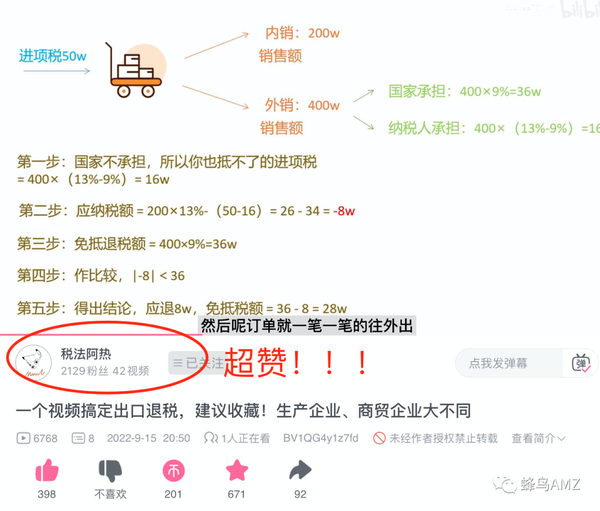Screen dimensions: 600x511
Task: Click the 1人正在看 viewers indicator
Action: click(x=237, y=438)
